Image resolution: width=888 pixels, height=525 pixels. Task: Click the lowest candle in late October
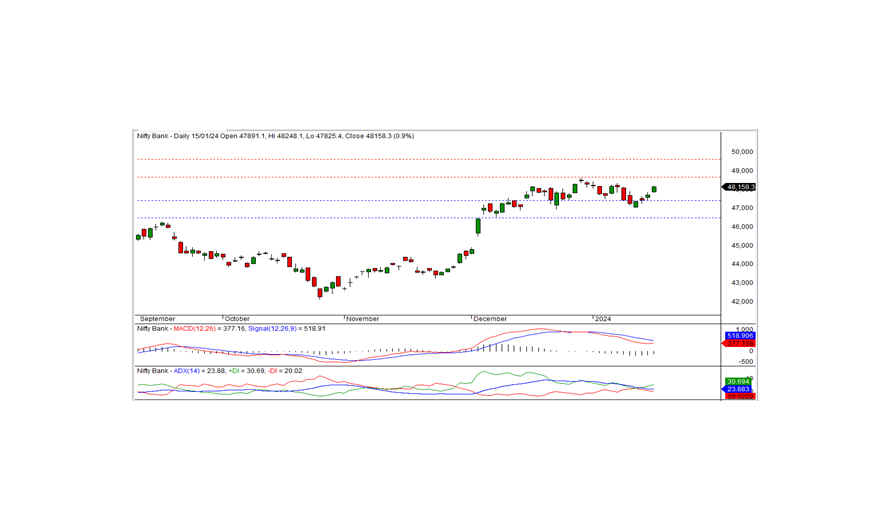tap(320, 292)
